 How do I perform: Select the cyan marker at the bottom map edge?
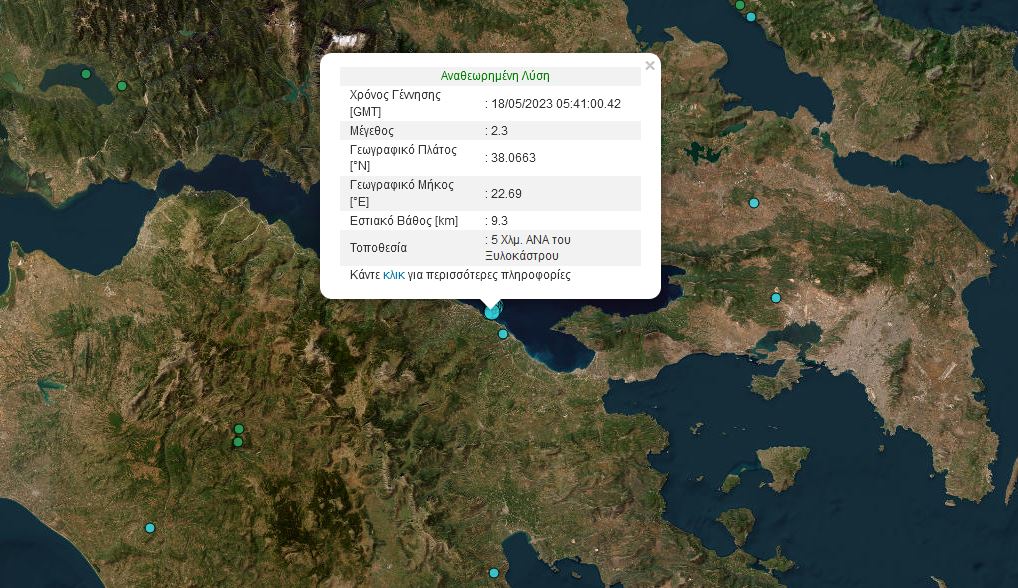[x=494, y=573]
